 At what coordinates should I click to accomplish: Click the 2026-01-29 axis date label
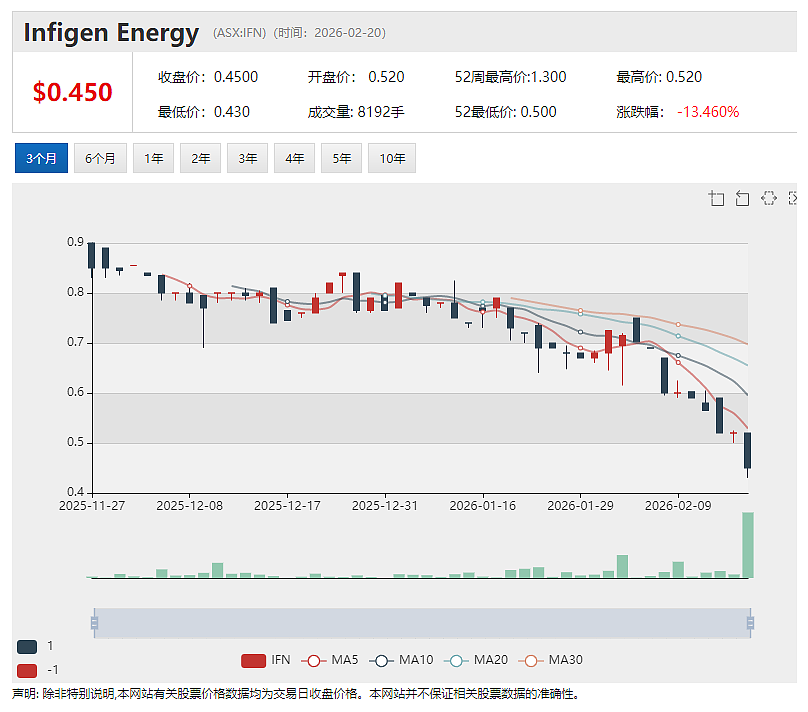click(580, 506)
